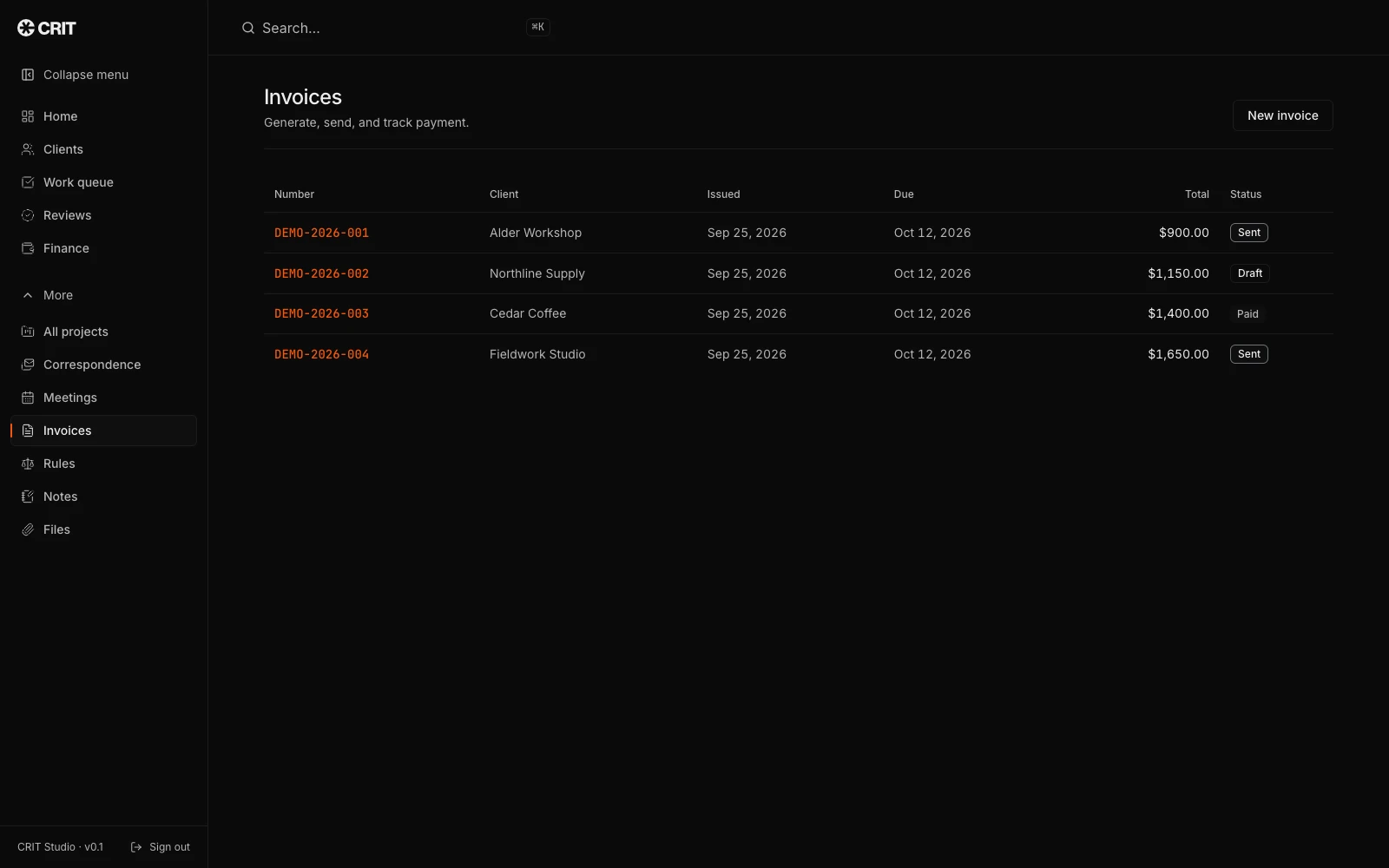Viewport: 1389px width, 868px height.
Task: Click the Home grid icon
Action: tap(28, 116)
